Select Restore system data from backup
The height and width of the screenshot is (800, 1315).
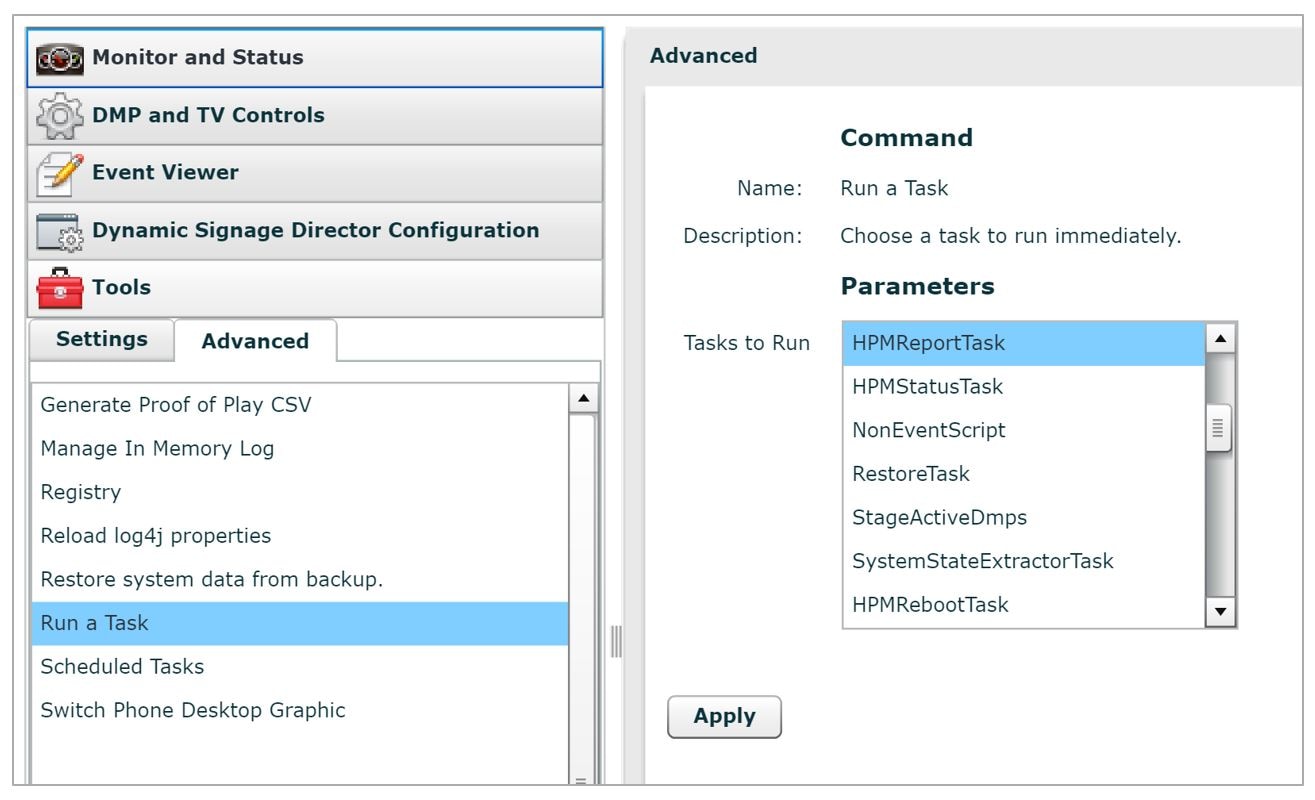pos(300,579)
